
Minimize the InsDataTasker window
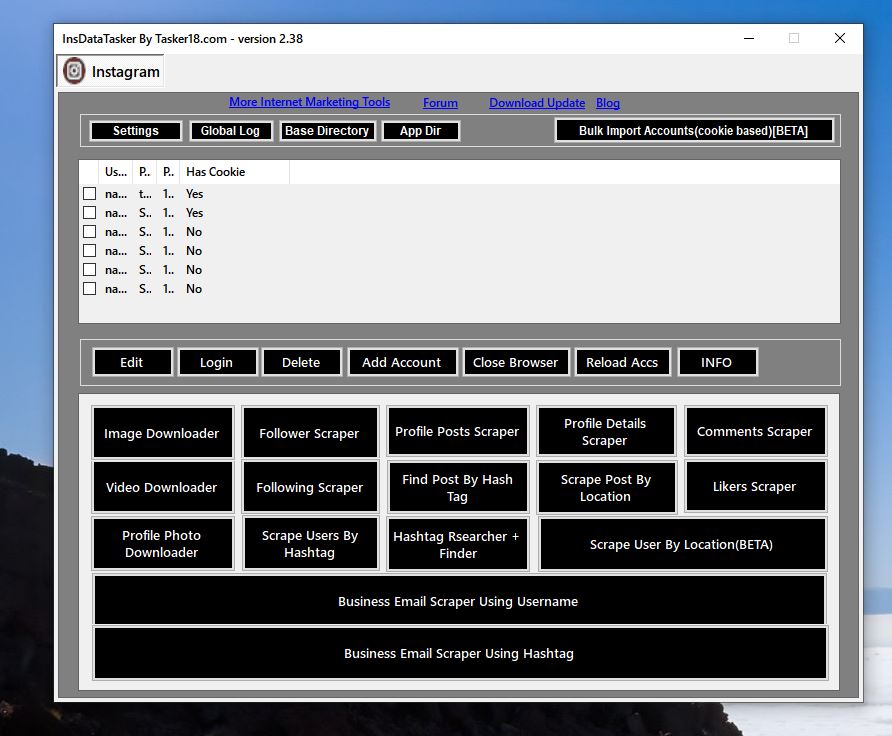(749, 38)
